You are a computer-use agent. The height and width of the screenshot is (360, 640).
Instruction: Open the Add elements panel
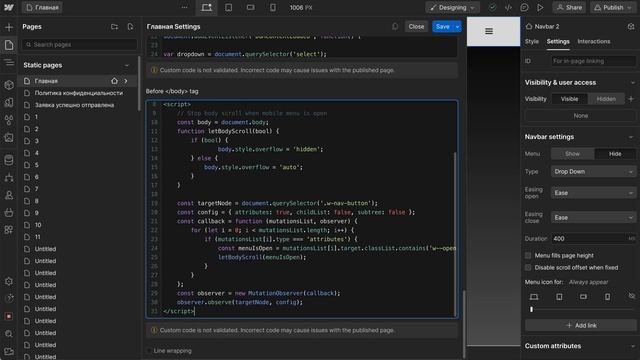9,27
